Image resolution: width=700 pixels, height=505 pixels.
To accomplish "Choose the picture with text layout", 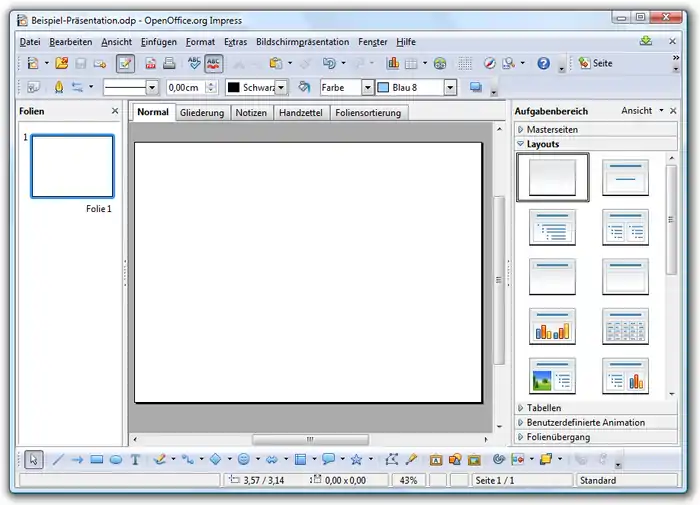I will click(x=552, y=376).
